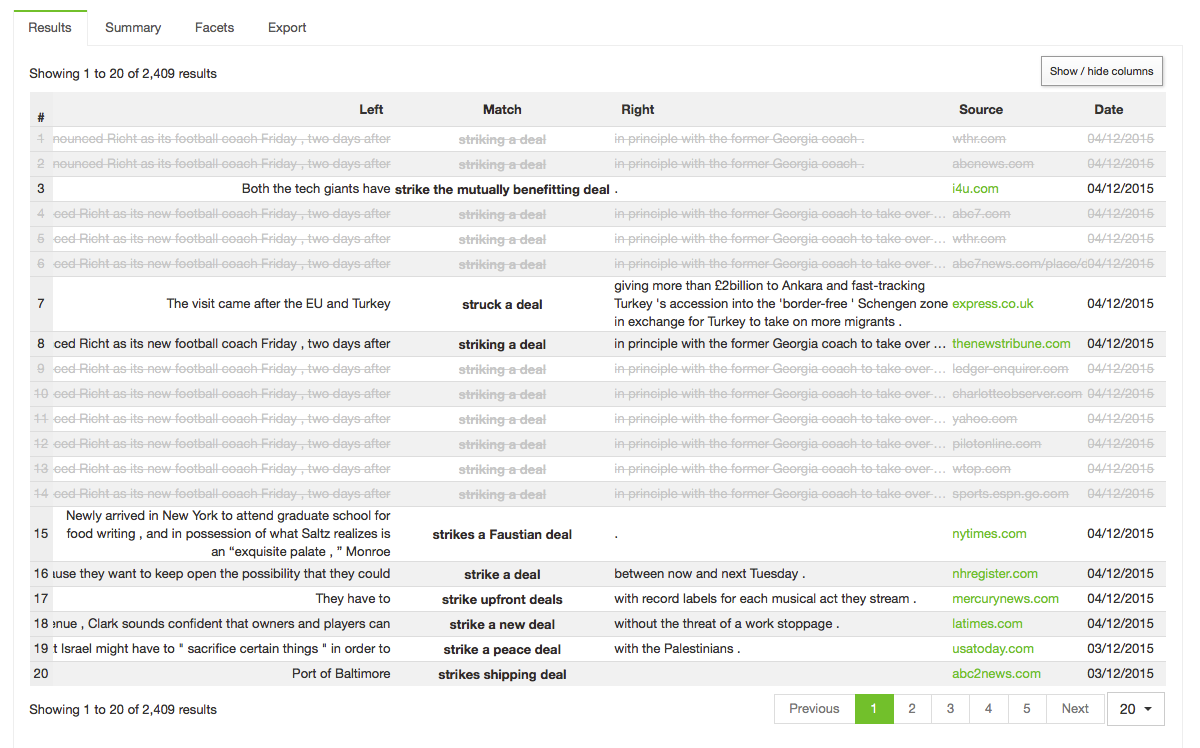Select page 3 in pagination
Viewport: 1200px width, 748px height.
tap(950, 709)
